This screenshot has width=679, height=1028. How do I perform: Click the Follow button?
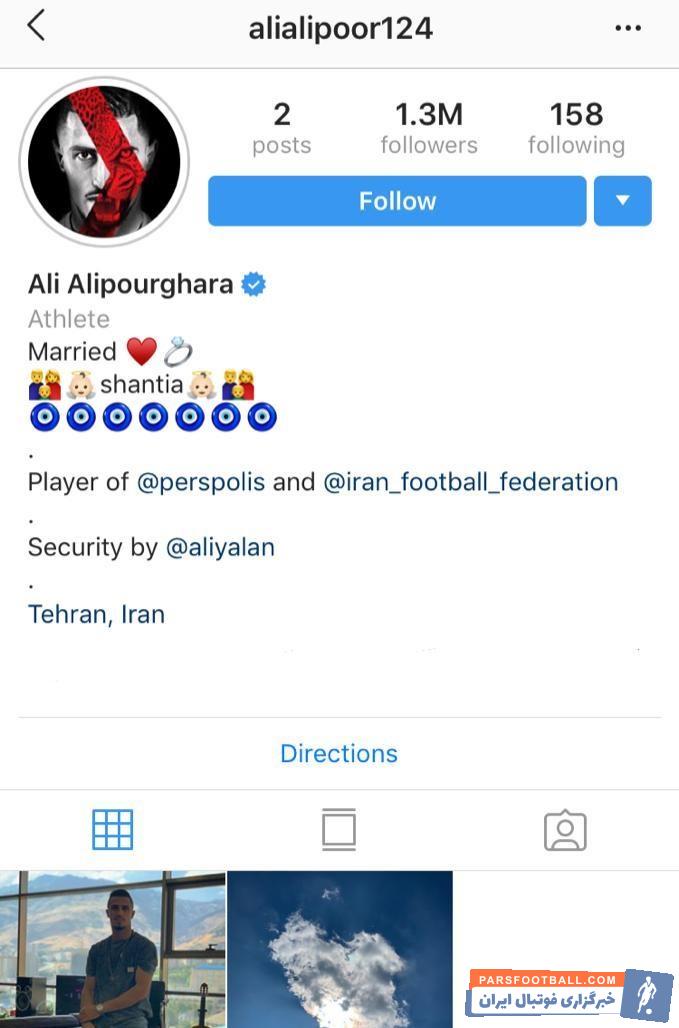point(397,201)
